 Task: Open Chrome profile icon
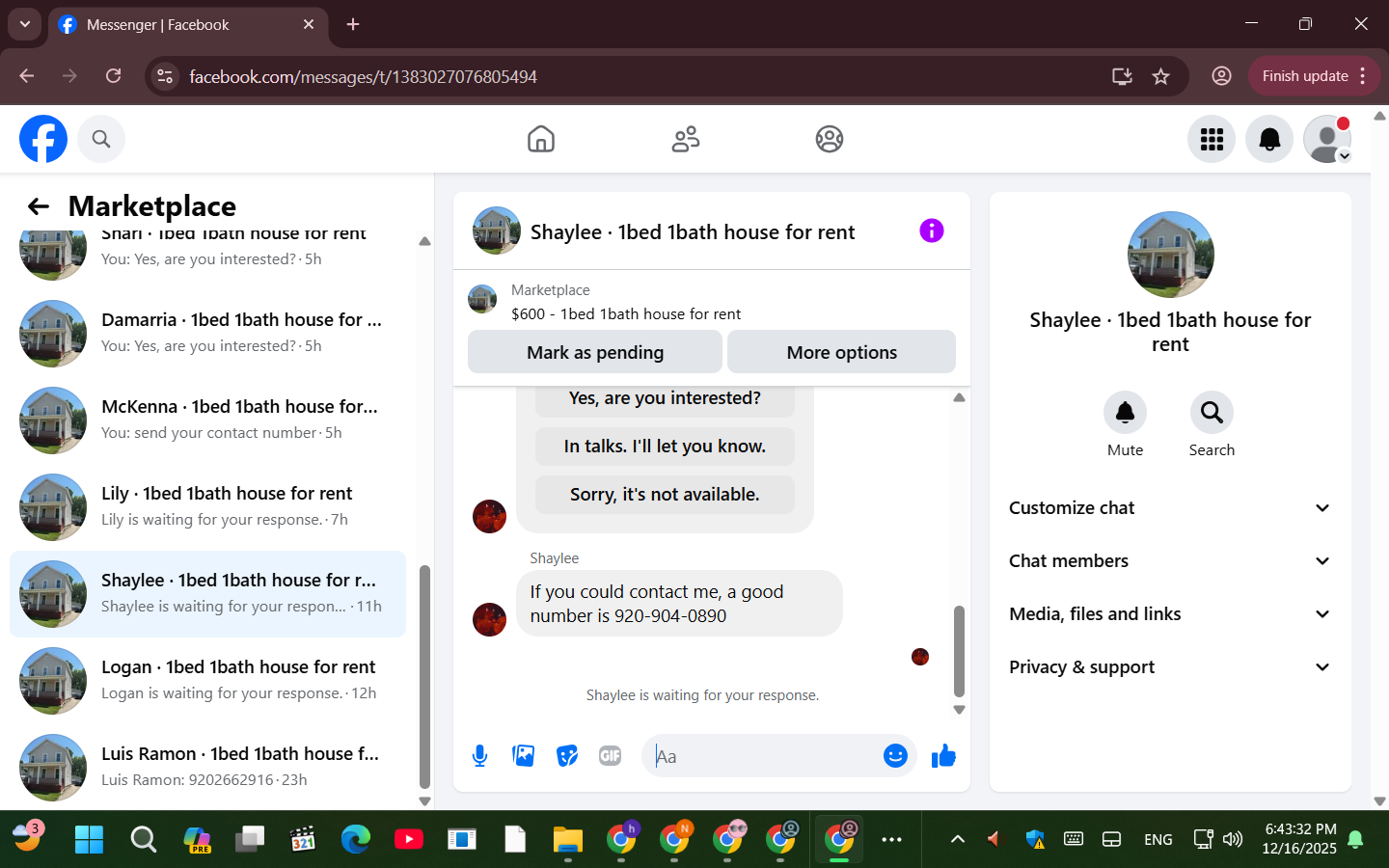1221,76
